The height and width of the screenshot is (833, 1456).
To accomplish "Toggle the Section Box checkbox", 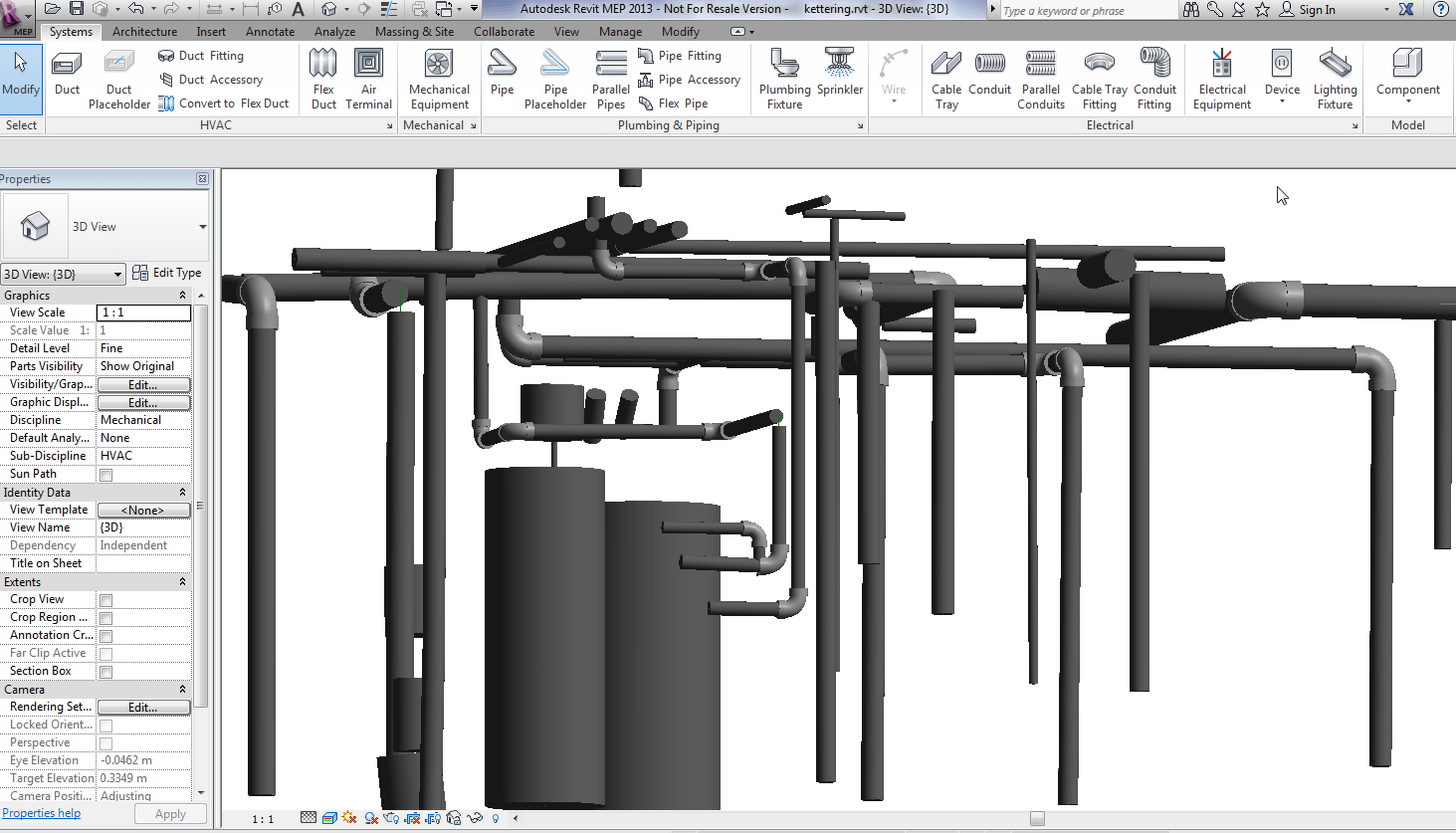I will tap(104, 671).
